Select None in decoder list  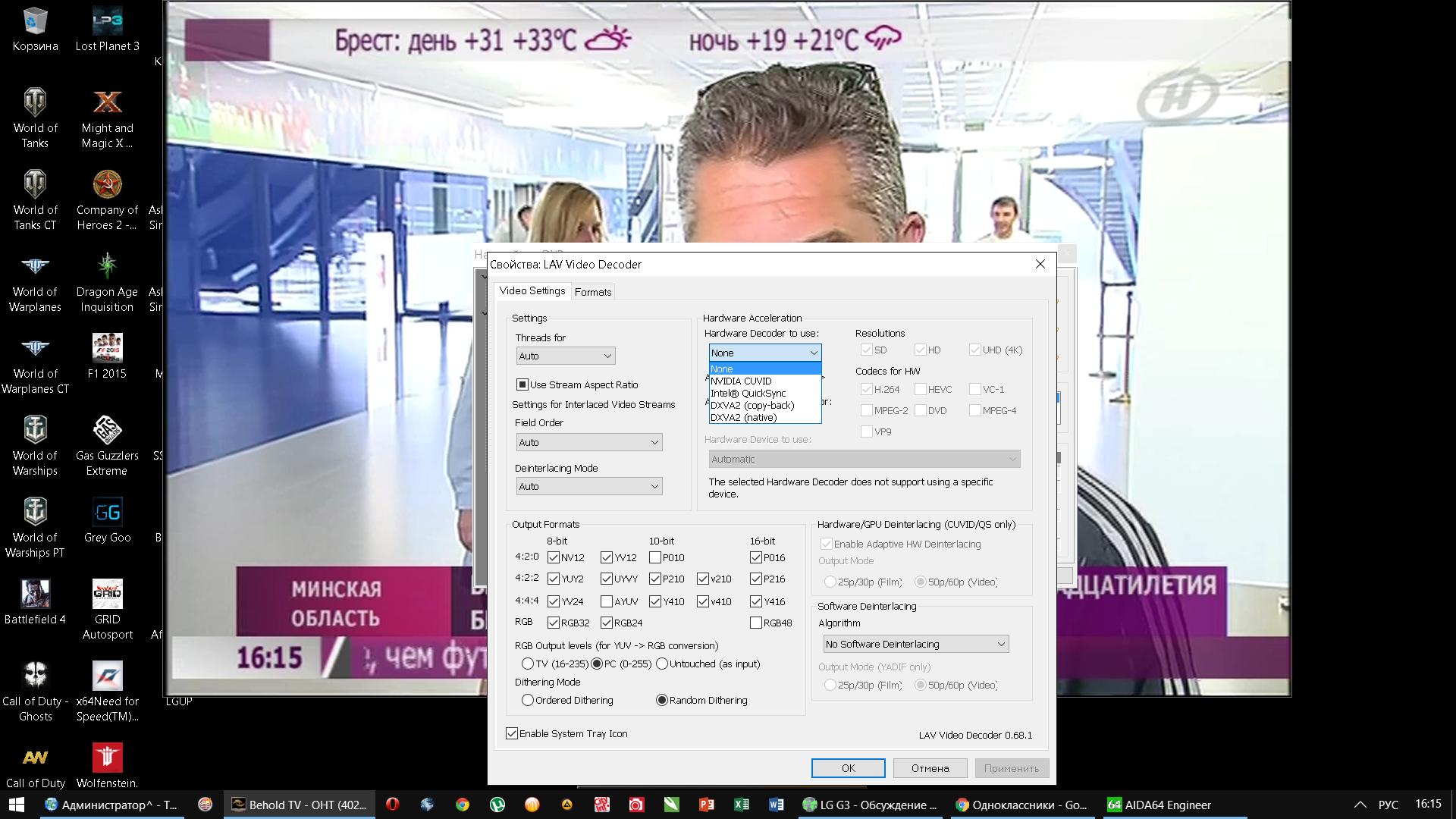(765, 369)
